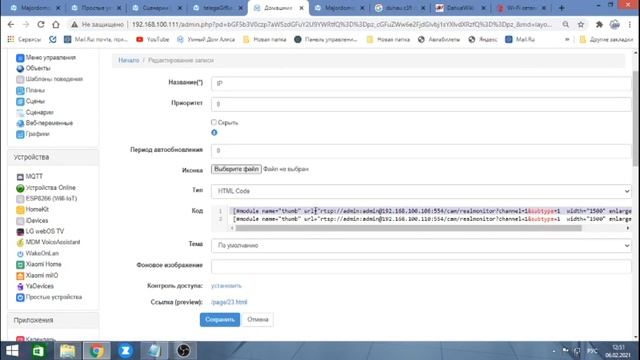The height and width of the screenshot is (360, 640).
Task: Switch to the Простые устройства browser tab
Action: pos(96,8)
